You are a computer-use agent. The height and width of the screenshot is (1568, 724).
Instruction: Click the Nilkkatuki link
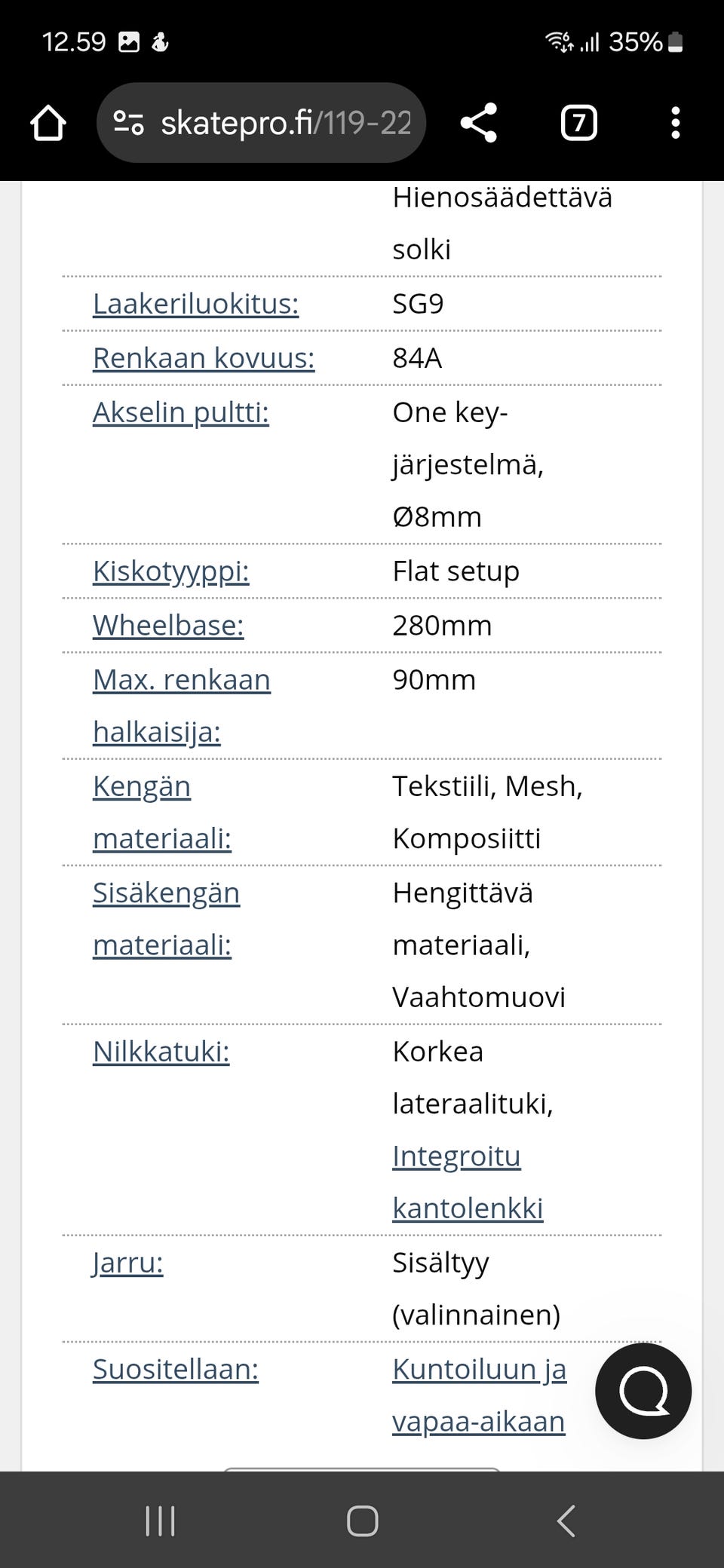tap(161, 1052)
